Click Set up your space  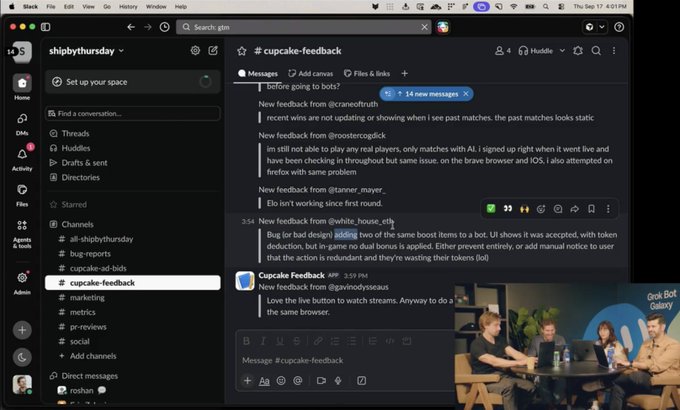pyautogui.click(x=133, y=82)
